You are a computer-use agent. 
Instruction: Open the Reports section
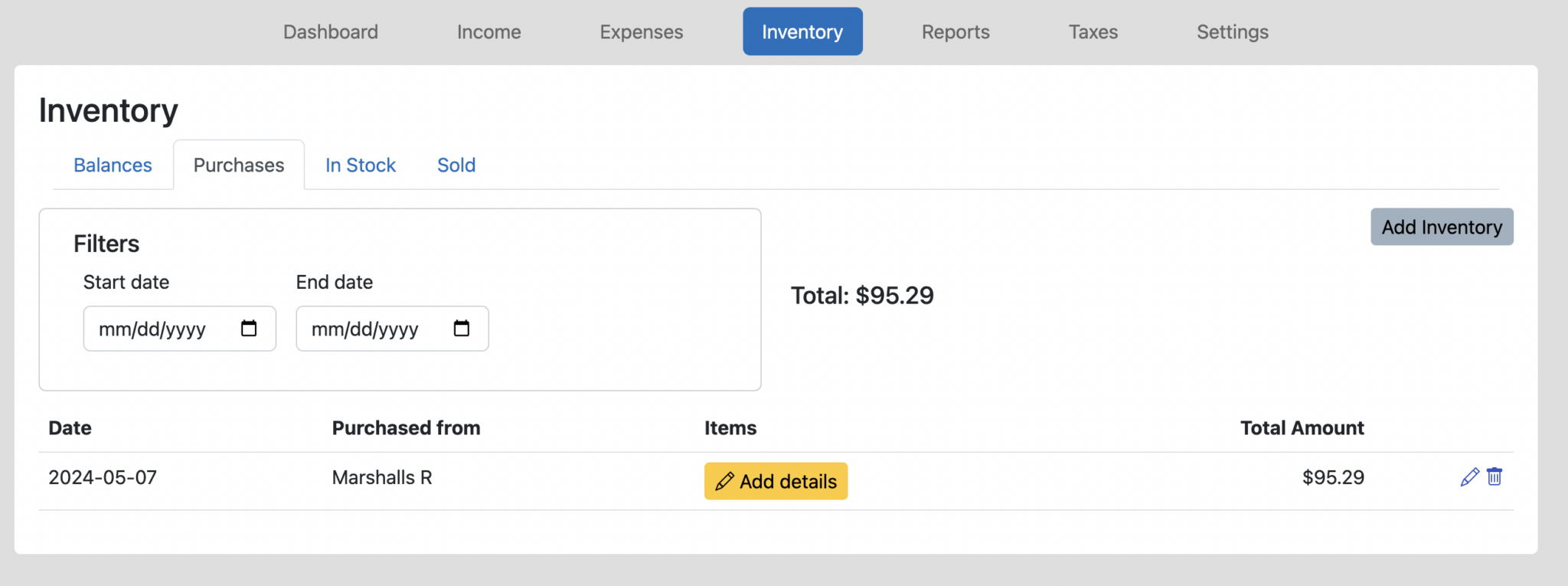(x=955, y=31)
